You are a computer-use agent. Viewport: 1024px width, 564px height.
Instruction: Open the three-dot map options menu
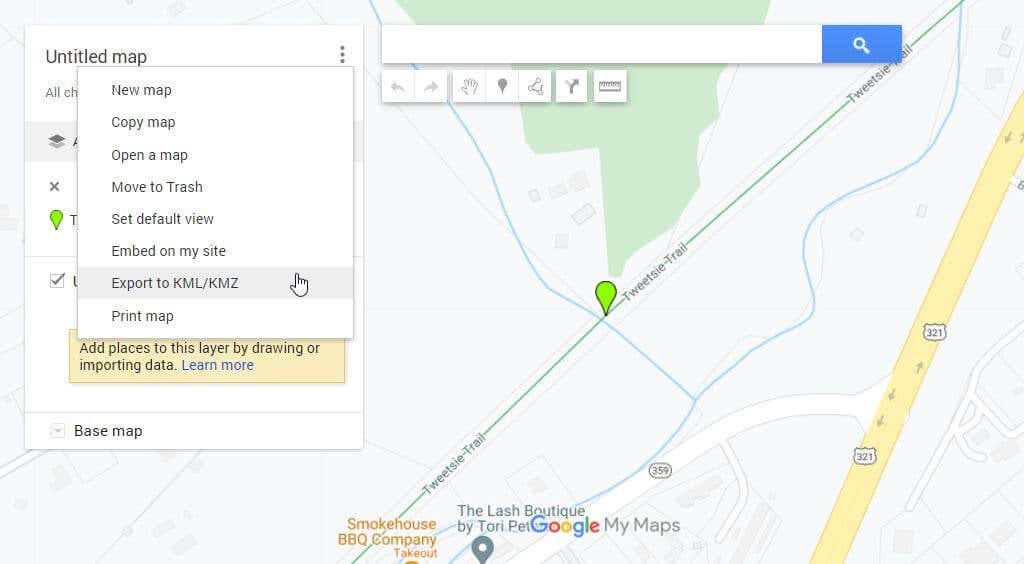click(342, 55)
